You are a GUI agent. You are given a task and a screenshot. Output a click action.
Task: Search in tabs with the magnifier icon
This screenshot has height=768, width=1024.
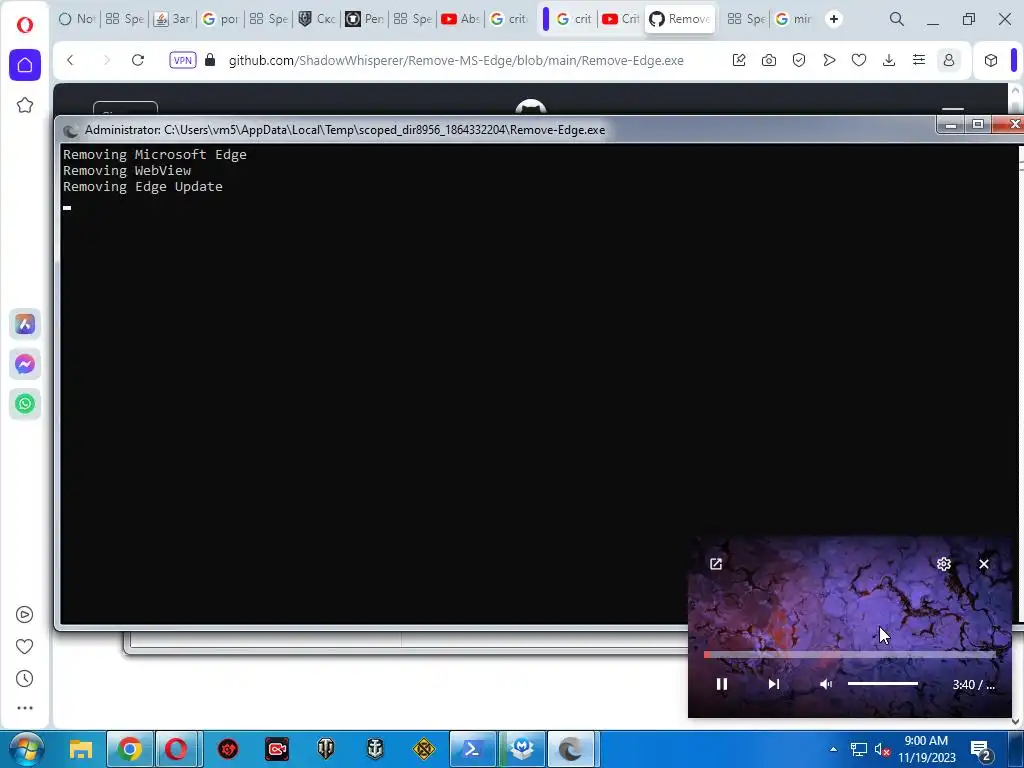coord(897,19)
